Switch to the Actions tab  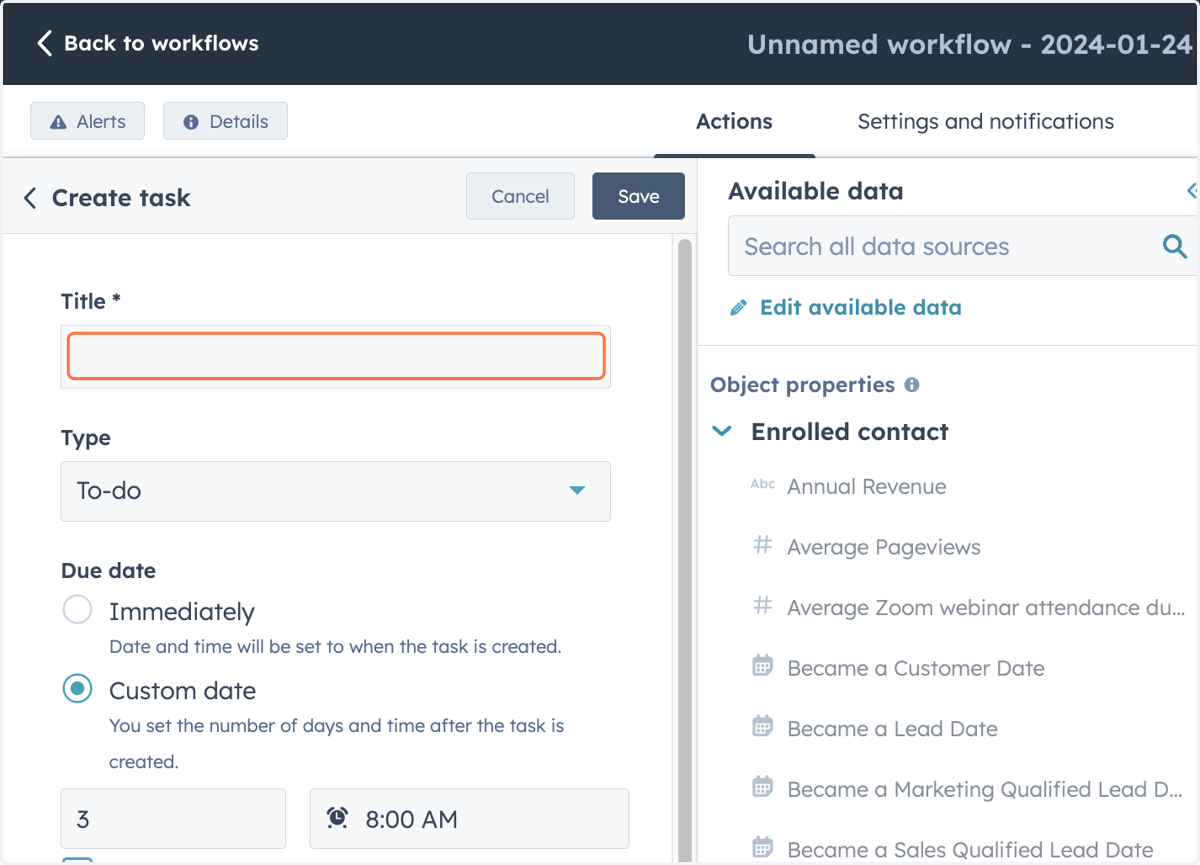pos(734,122)
